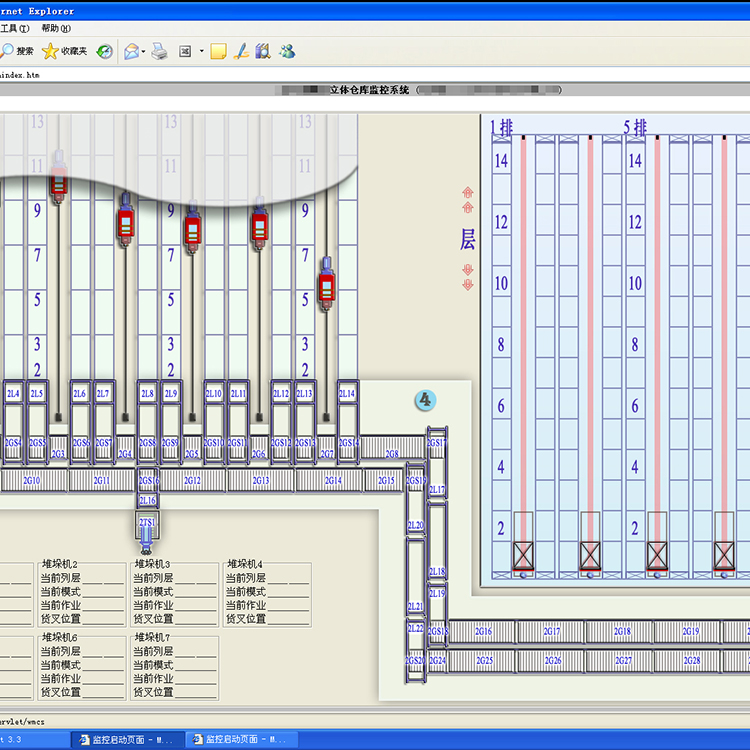
Task: Click the Messenger people icon in toolbar
Action: click(x=287, y=51)
